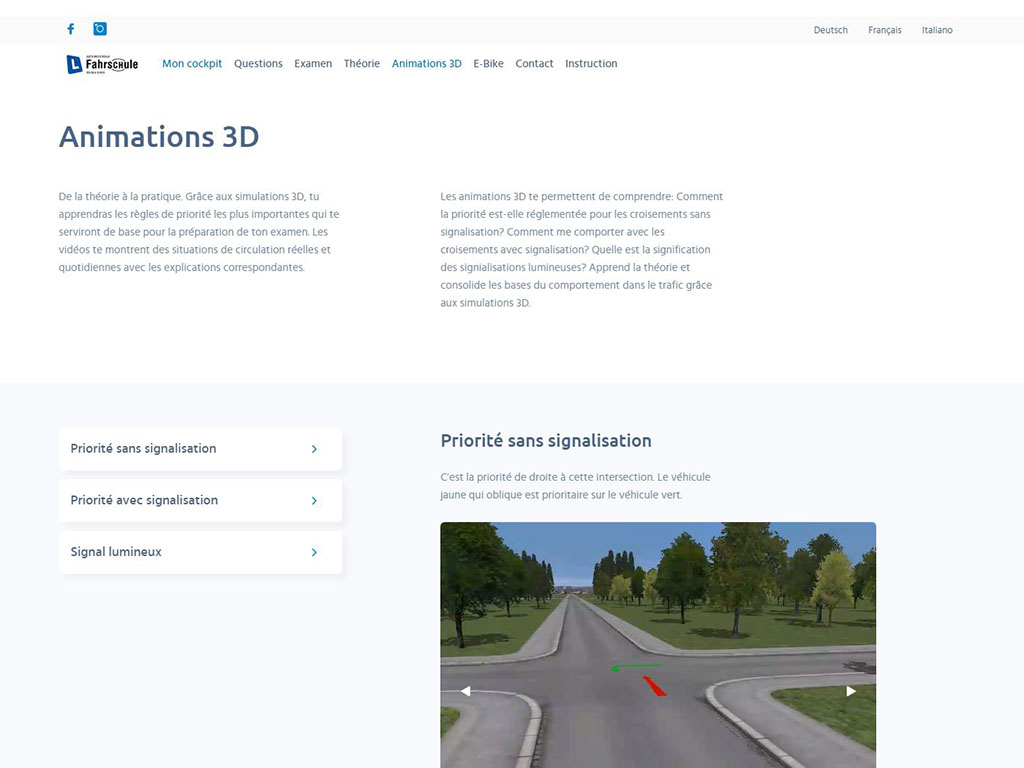
Task: Select Animations 3D in navigation
Action: pyautogui.click(x=427, y=64)
